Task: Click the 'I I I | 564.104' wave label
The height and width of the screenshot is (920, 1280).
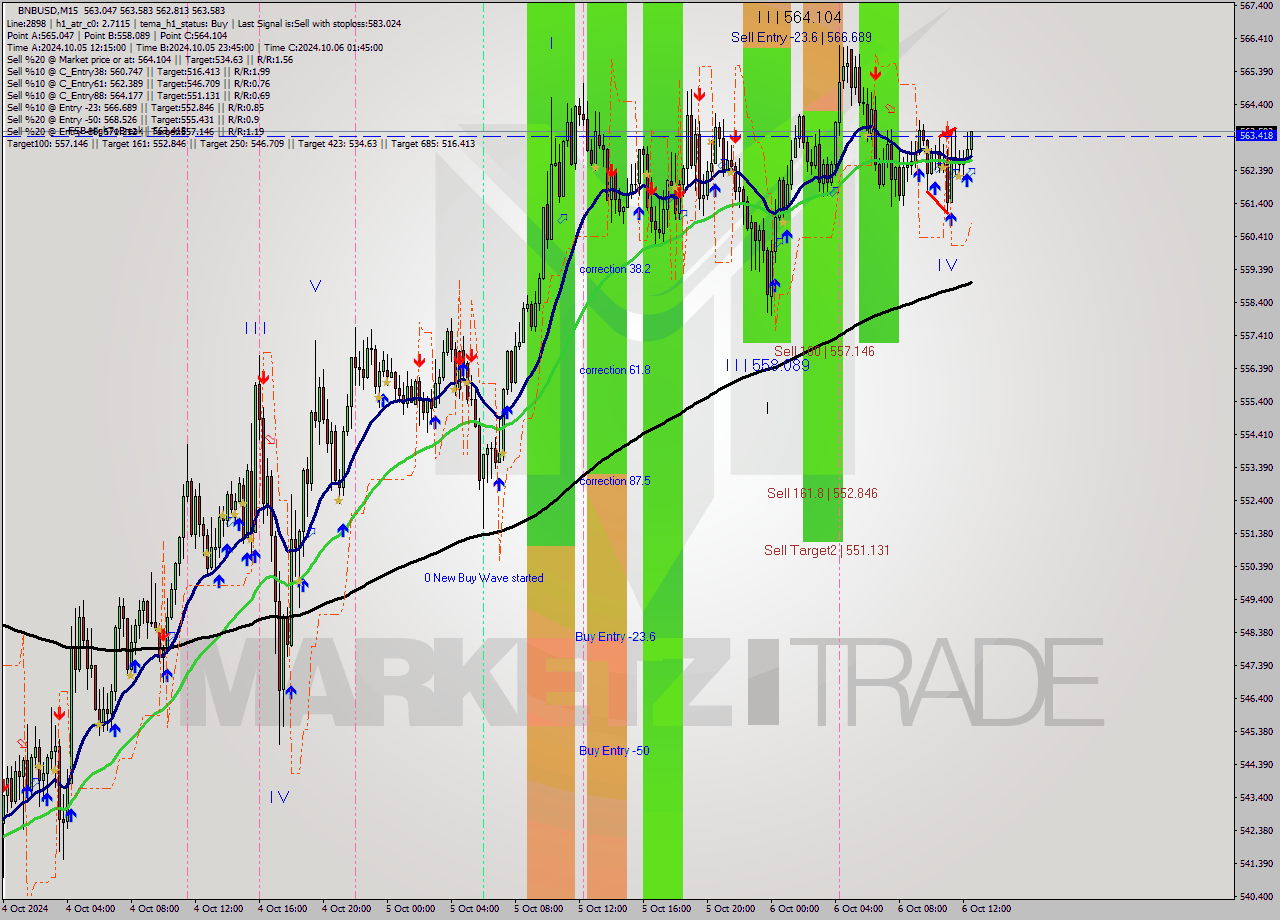Action: 799,17
